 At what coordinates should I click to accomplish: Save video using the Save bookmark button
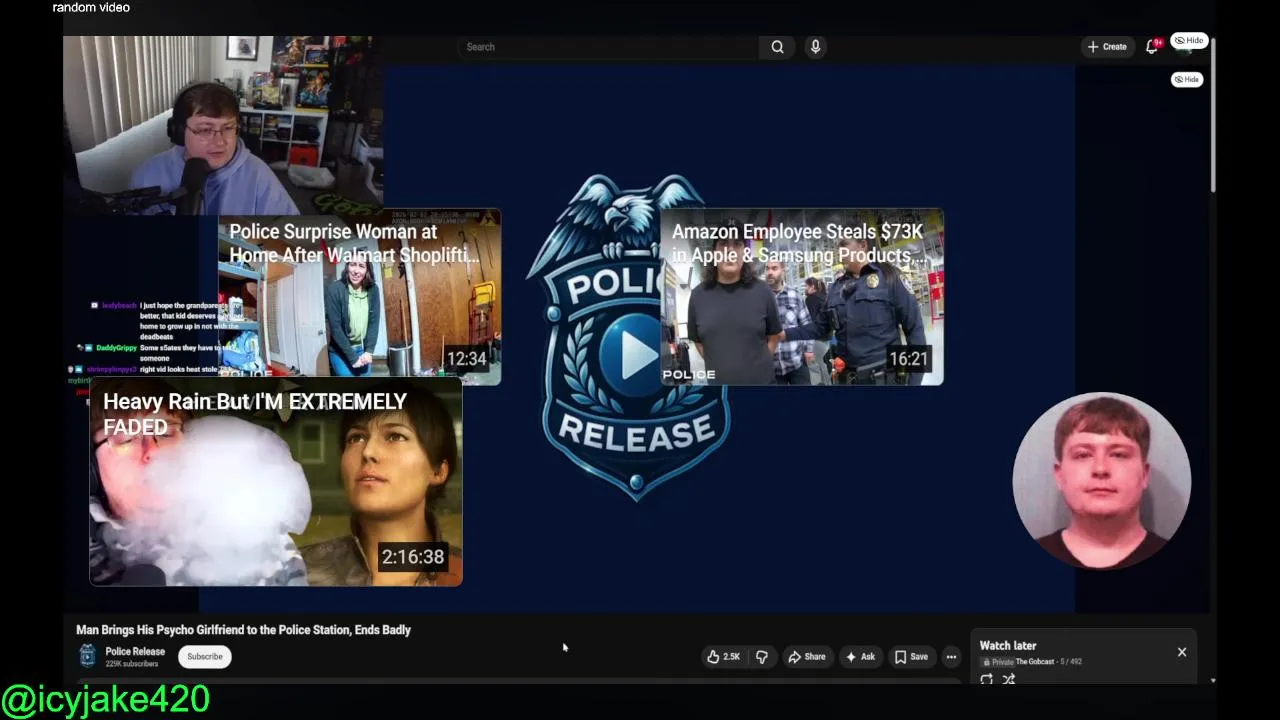click(x=911, y=657)
